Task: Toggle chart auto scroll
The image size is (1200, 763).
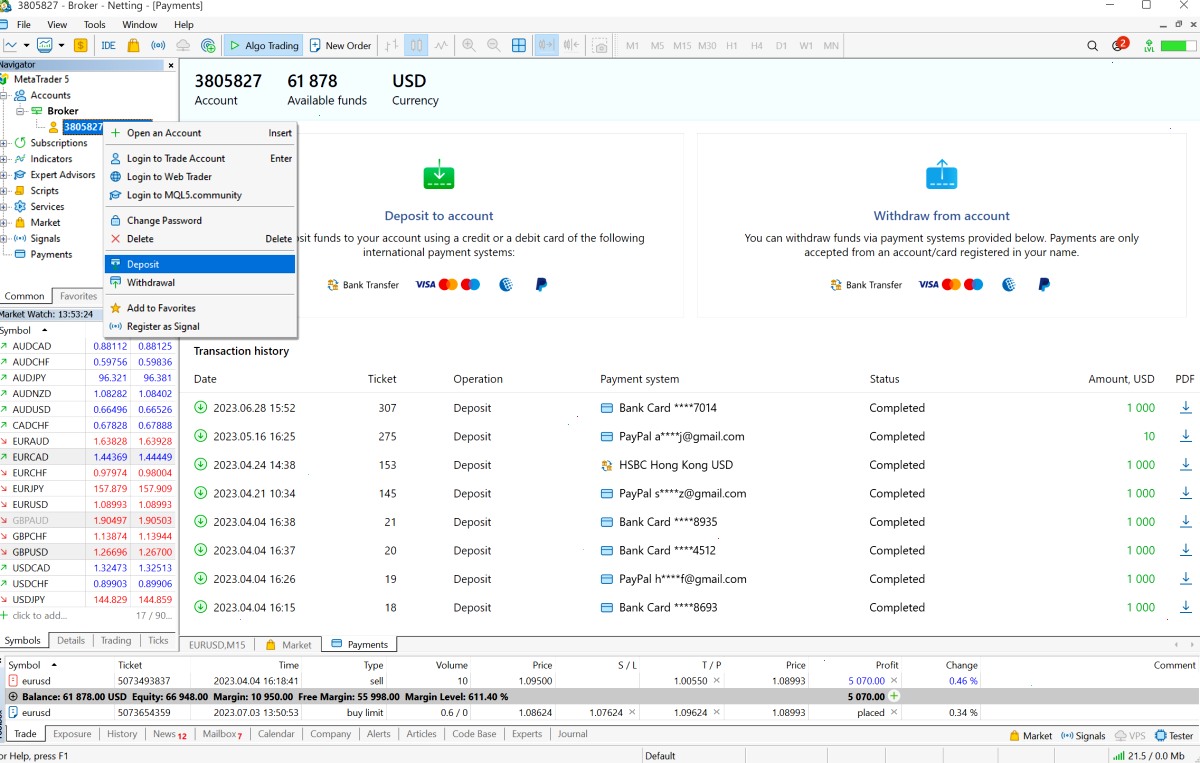Action: [546, 45]
